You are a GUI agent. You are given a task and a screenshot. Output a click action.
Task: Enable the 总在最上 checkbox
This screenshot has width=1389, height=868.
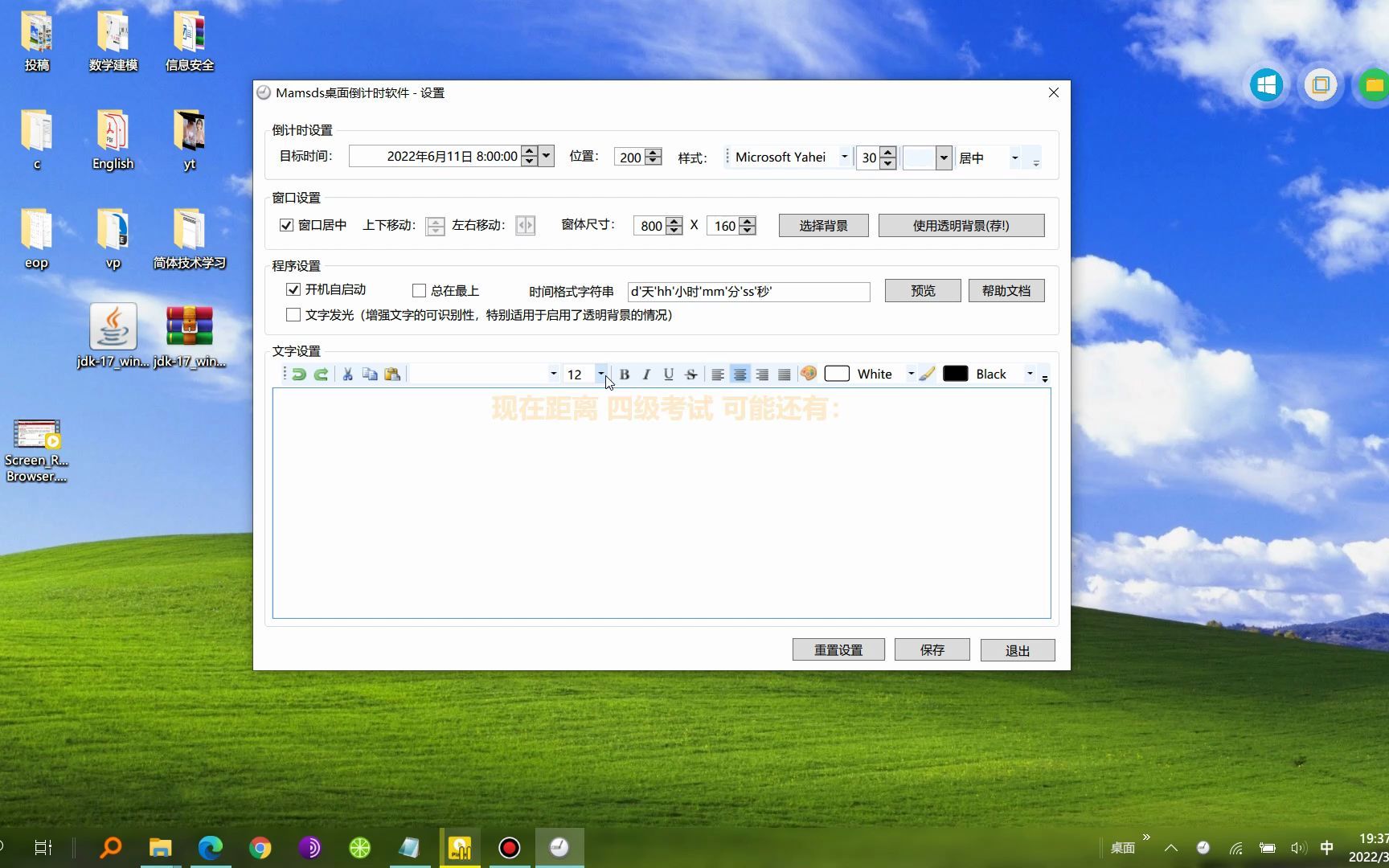pos(419,290)
